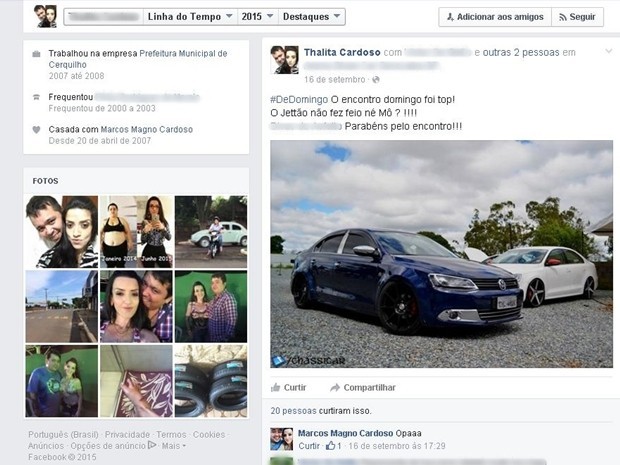Open the couple blue shirt photo thumbnail
This screenshot has height=465, width=620.
click(x=62, y=381)
